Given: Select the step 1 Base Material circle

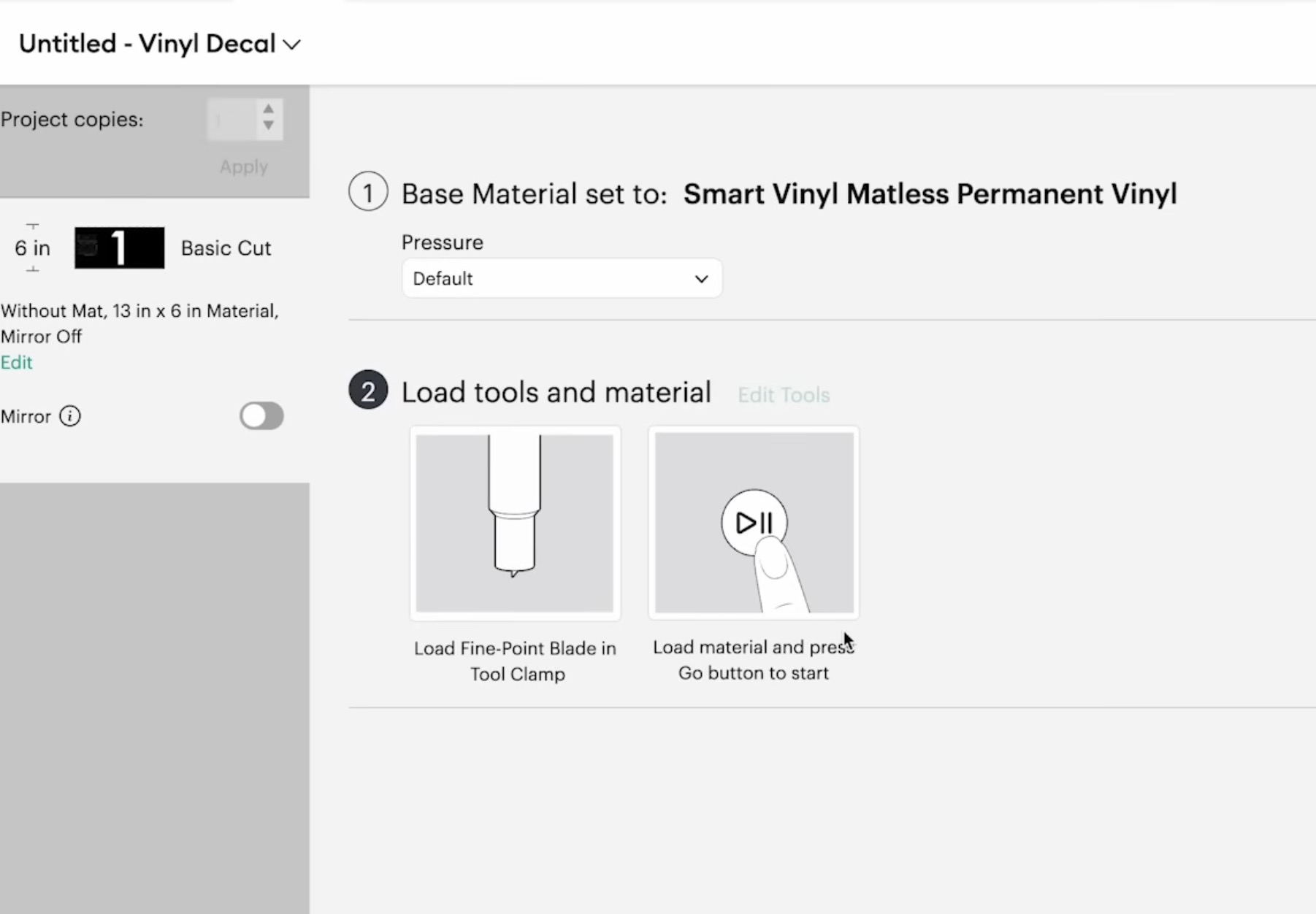Looking at the screenshot, I should point(367,191).
